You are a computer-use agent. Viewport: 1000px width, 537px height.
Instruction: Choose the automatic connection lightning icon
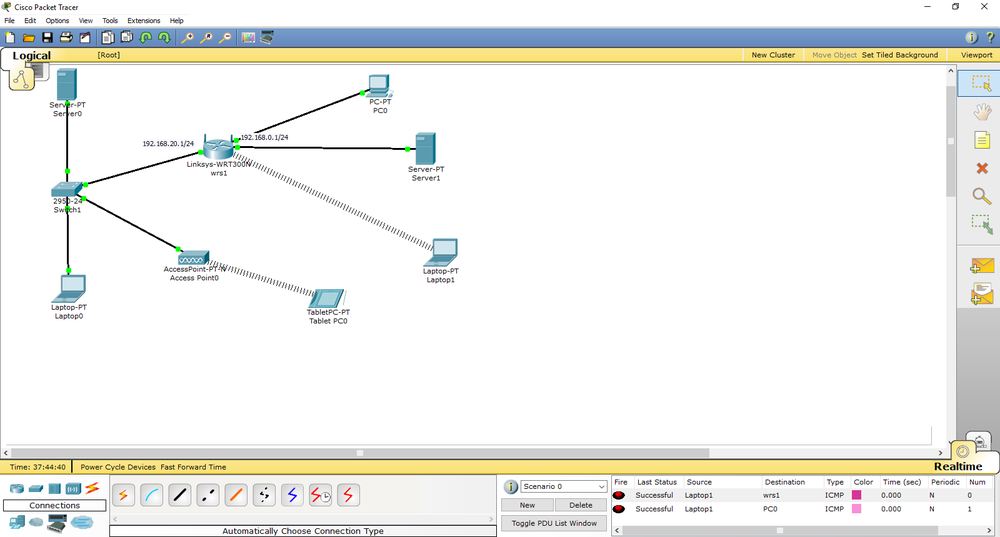(124, 495)
